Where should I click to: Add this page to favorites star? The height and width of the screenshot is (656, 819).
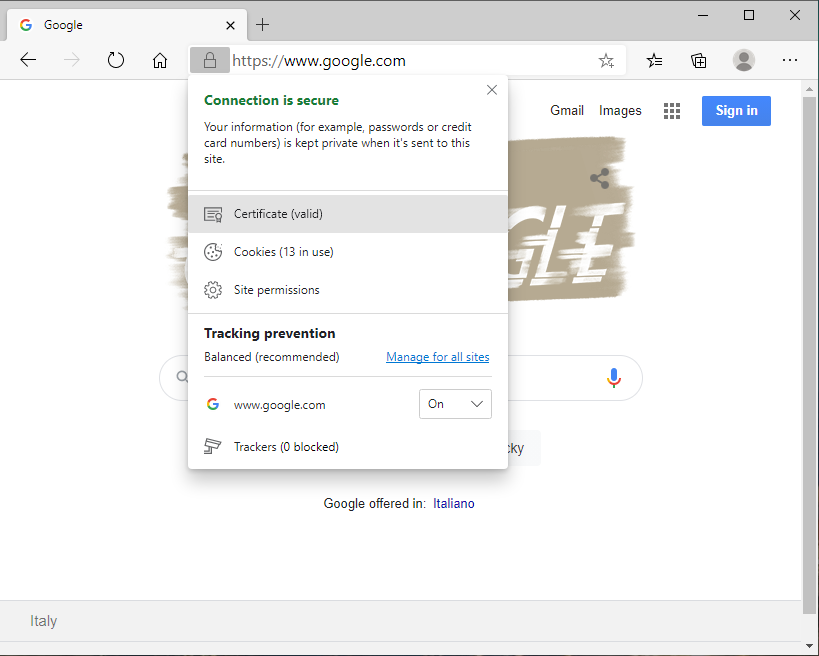tap(606, 61)
